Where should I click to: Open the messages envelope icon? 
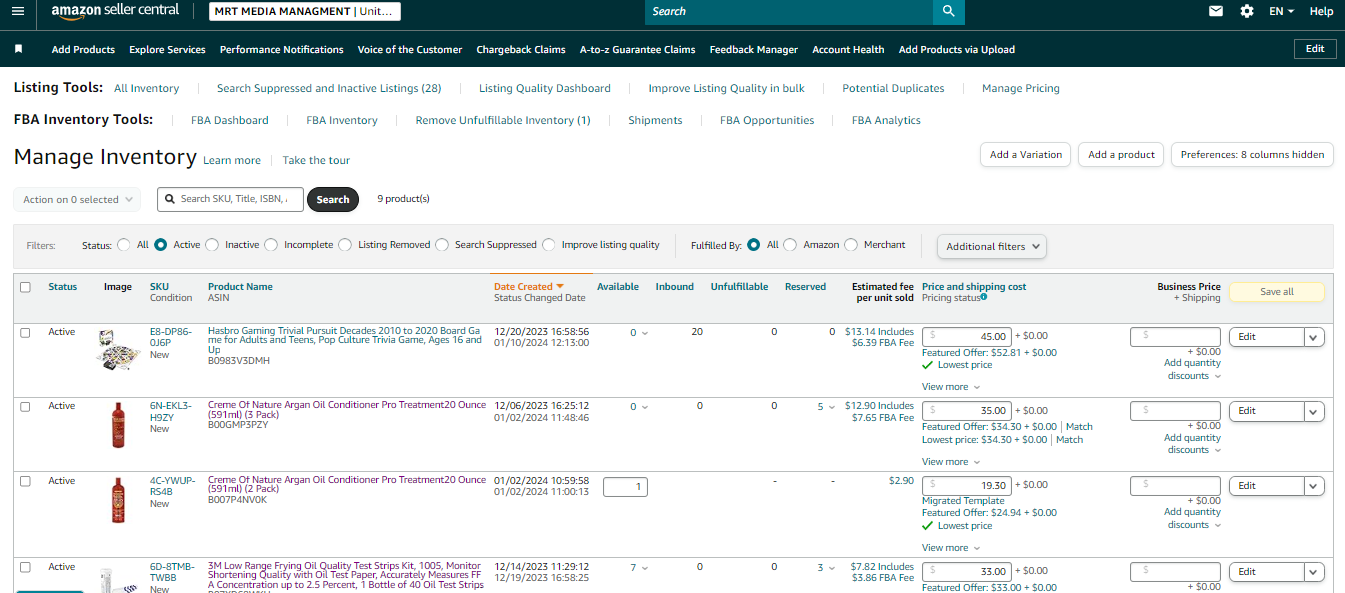click(1216, 11)
